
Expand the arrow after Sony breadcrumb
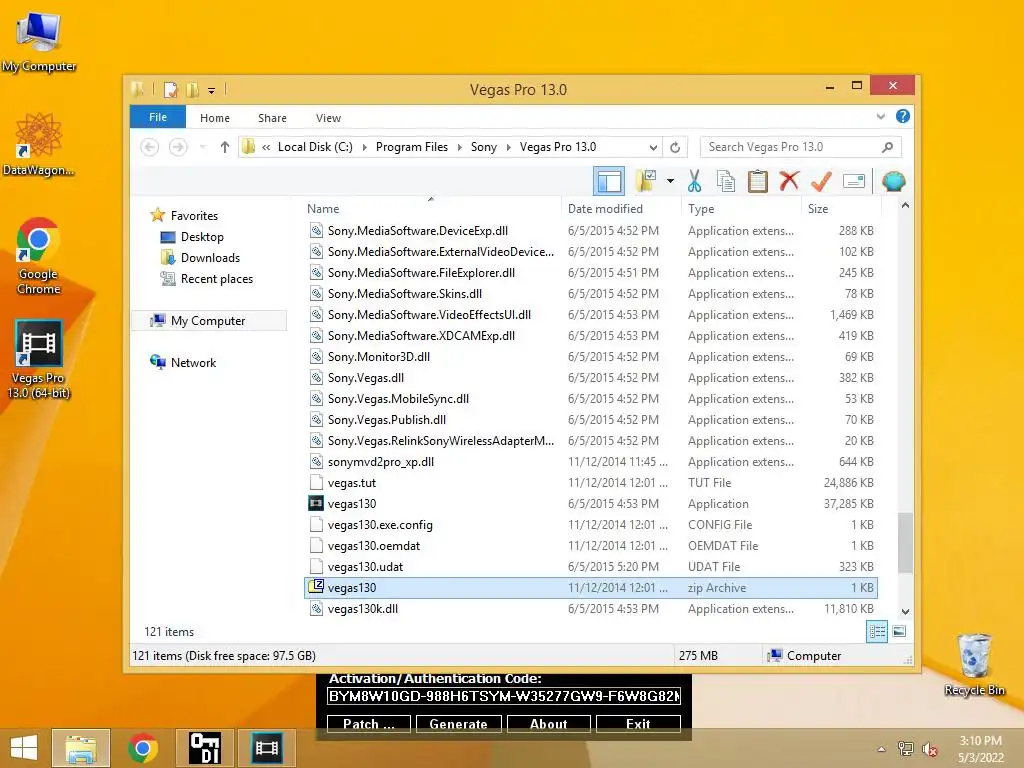tap(508, 147)
